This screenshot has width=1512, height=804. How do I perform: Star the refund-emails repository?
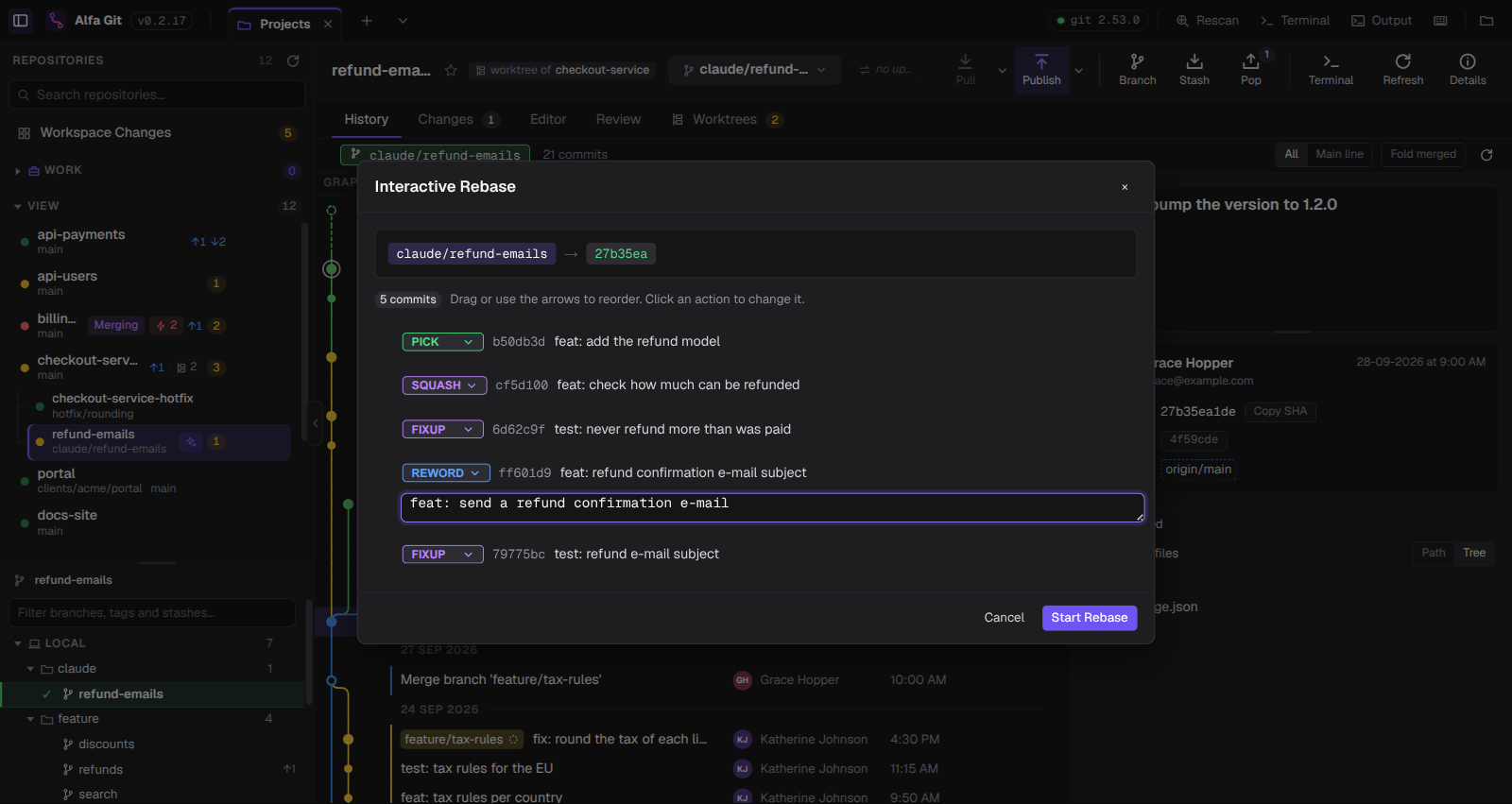(x=451, y=71)
